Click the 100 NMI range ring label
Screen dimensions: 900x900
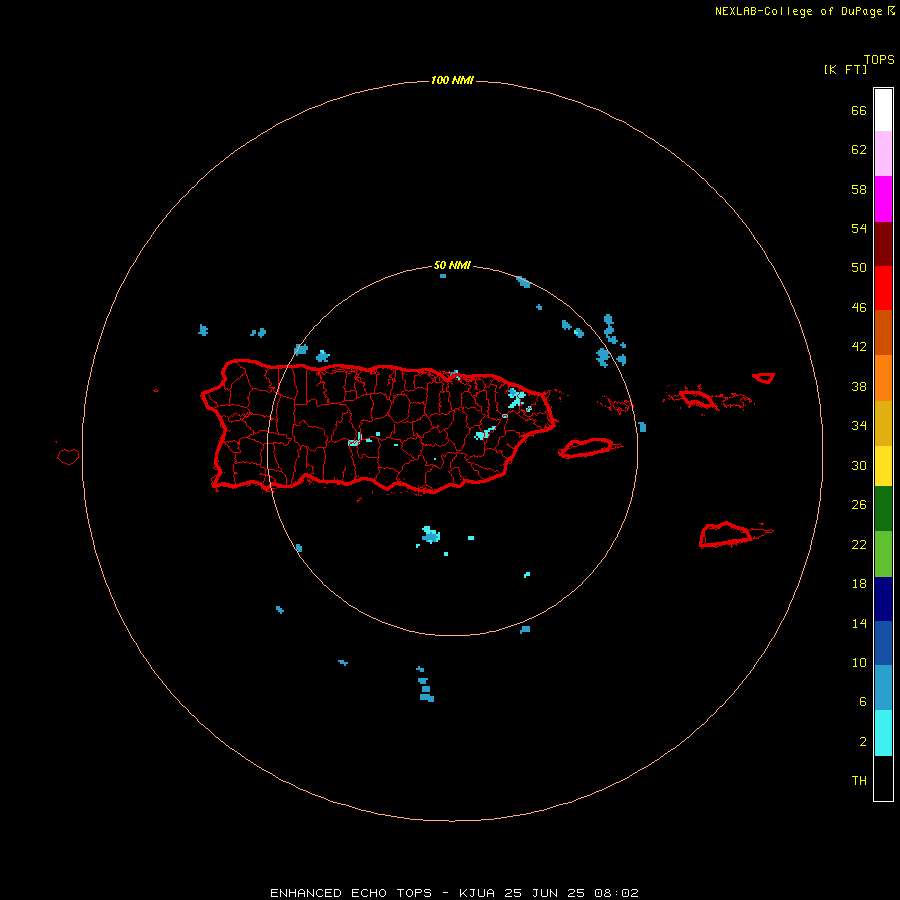click(x=452, y=80)
